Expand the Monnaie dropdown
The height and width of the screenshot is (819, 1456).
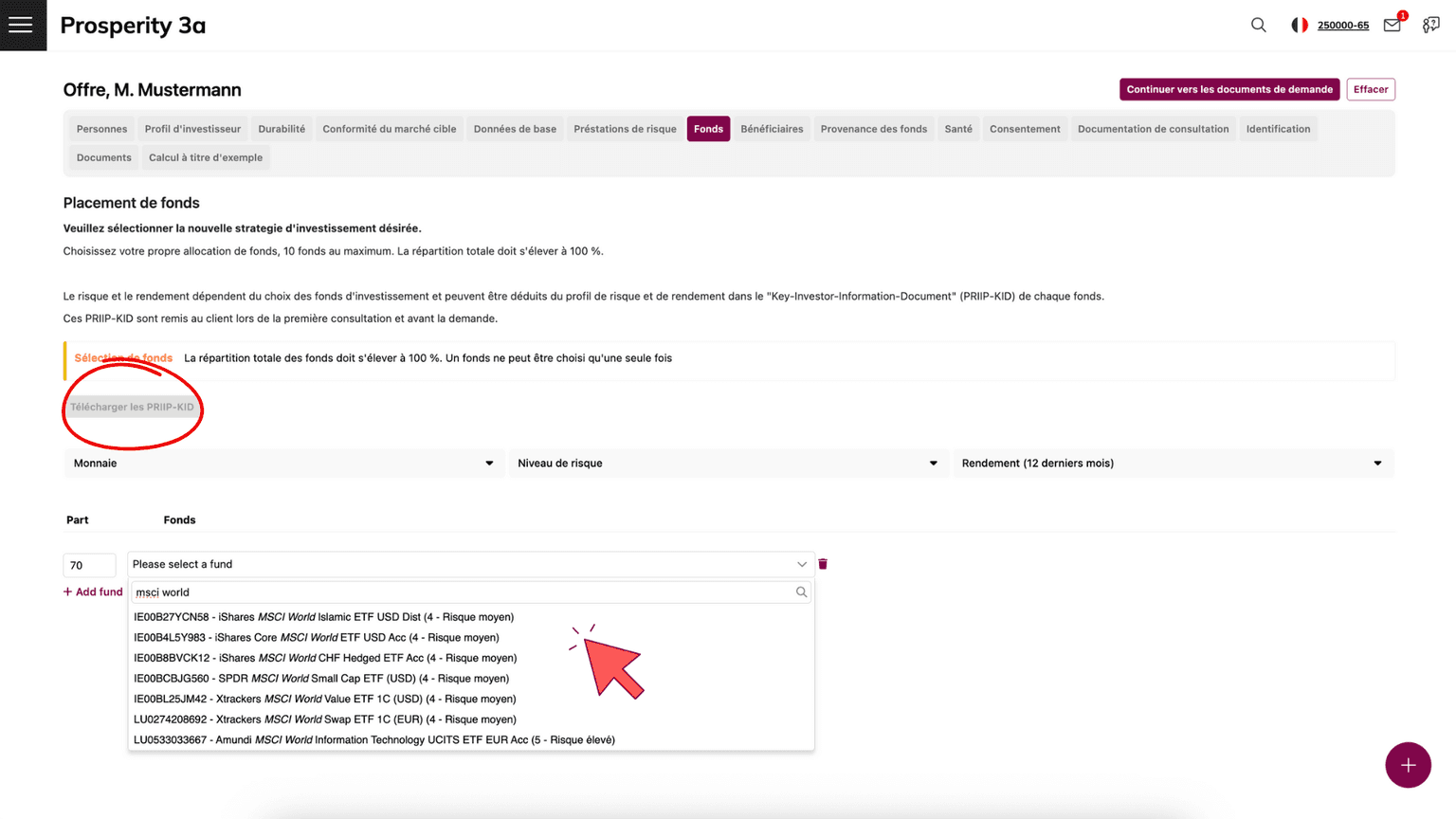pyautogui.click(x=283, y=464)
